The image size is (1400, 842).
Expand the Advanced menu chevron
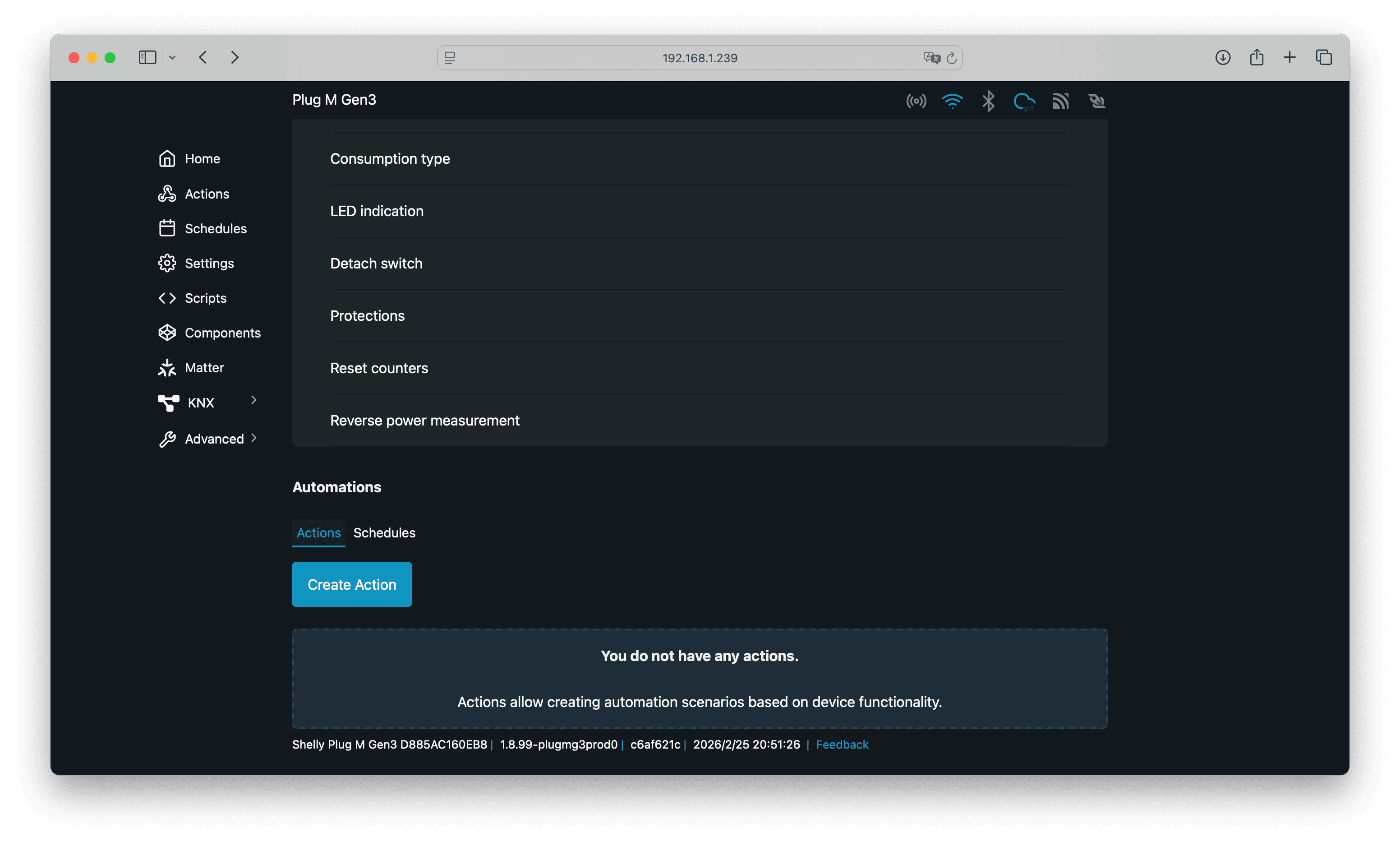point(253,437)
